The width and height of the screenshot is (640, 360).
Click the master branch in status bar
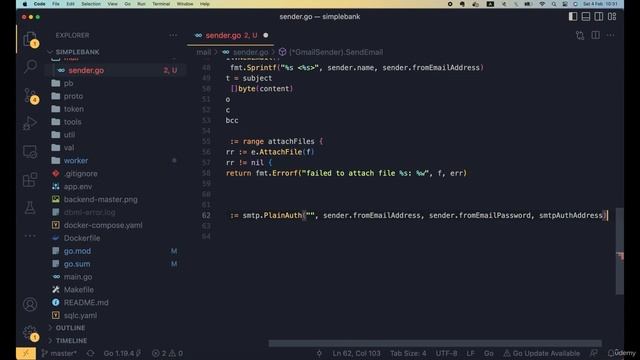coord(59,353)
